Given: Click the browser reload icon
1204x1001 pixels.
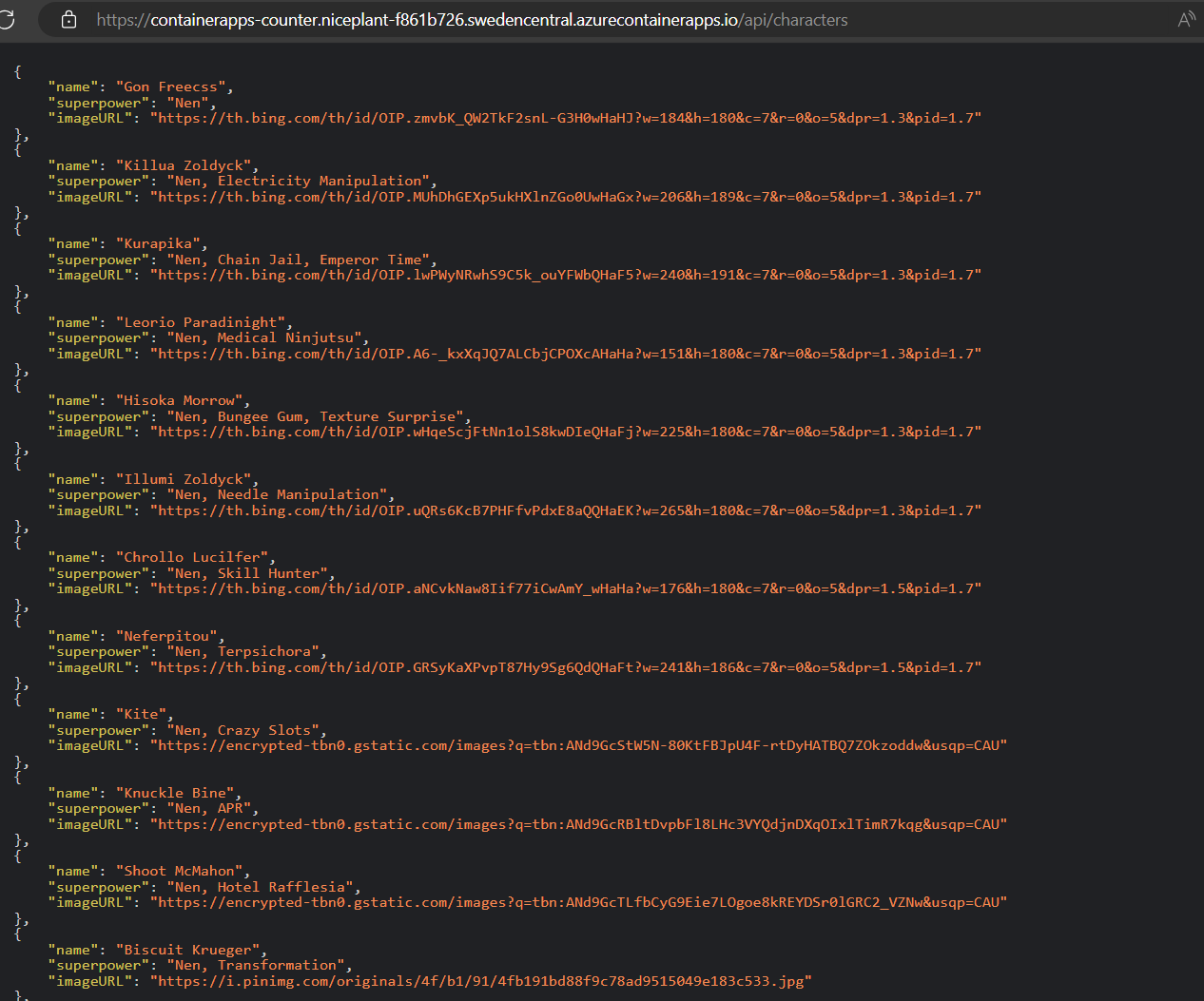Looking at the screenshot, I should pos(6,19).
